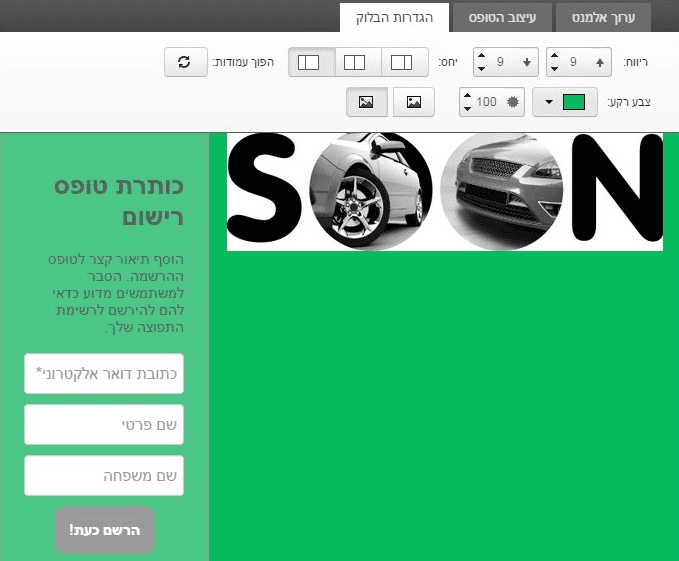Click the swap columns refresh icon
This screenshot has width=679, height=561.
pyautogui.click(x=184, y=62)
